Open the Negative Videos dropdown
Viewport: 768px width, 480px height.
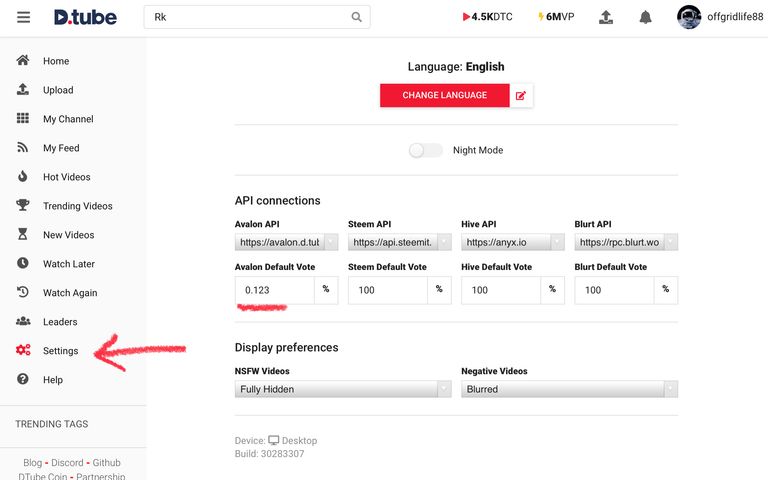pos(570,389)
